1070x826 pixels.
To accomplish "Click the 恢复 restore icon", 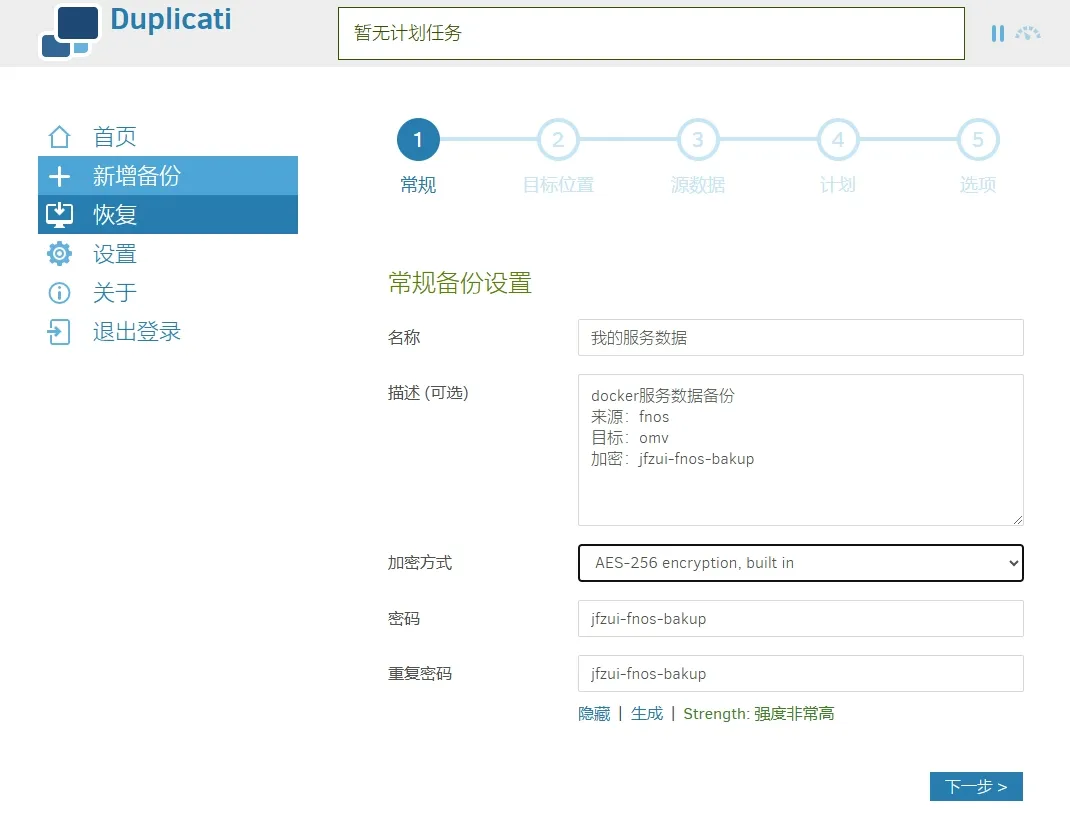I will pos(60,215).
